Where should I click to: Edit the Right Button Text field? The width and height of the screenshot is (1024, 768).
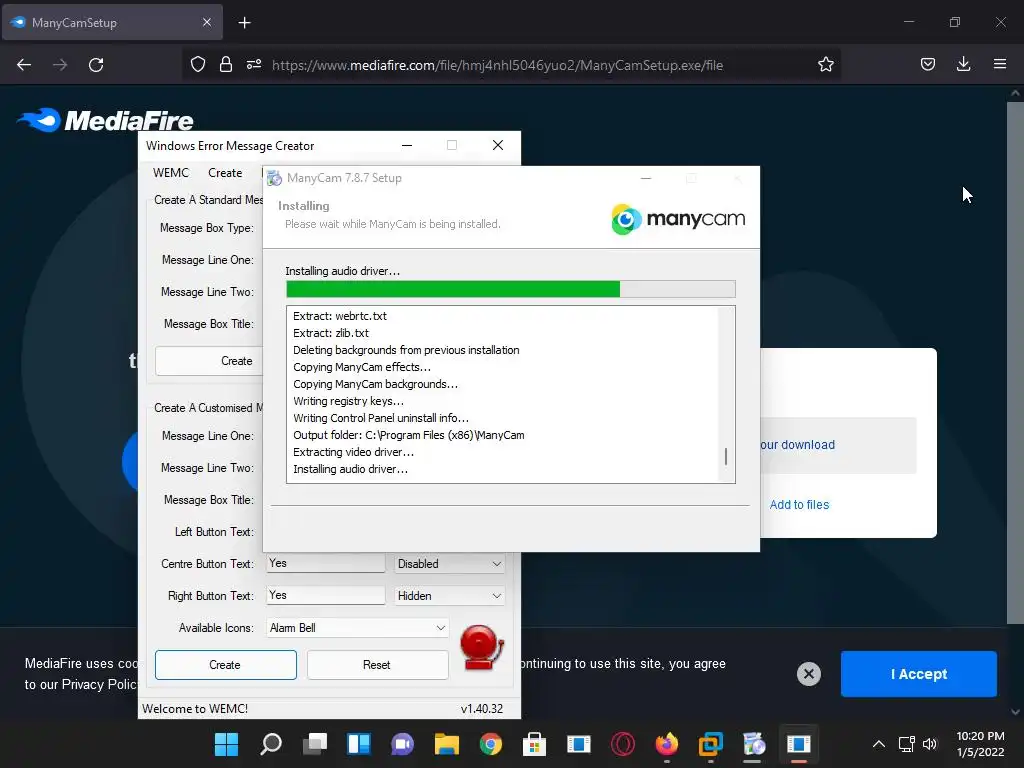[x=325, y=595]
